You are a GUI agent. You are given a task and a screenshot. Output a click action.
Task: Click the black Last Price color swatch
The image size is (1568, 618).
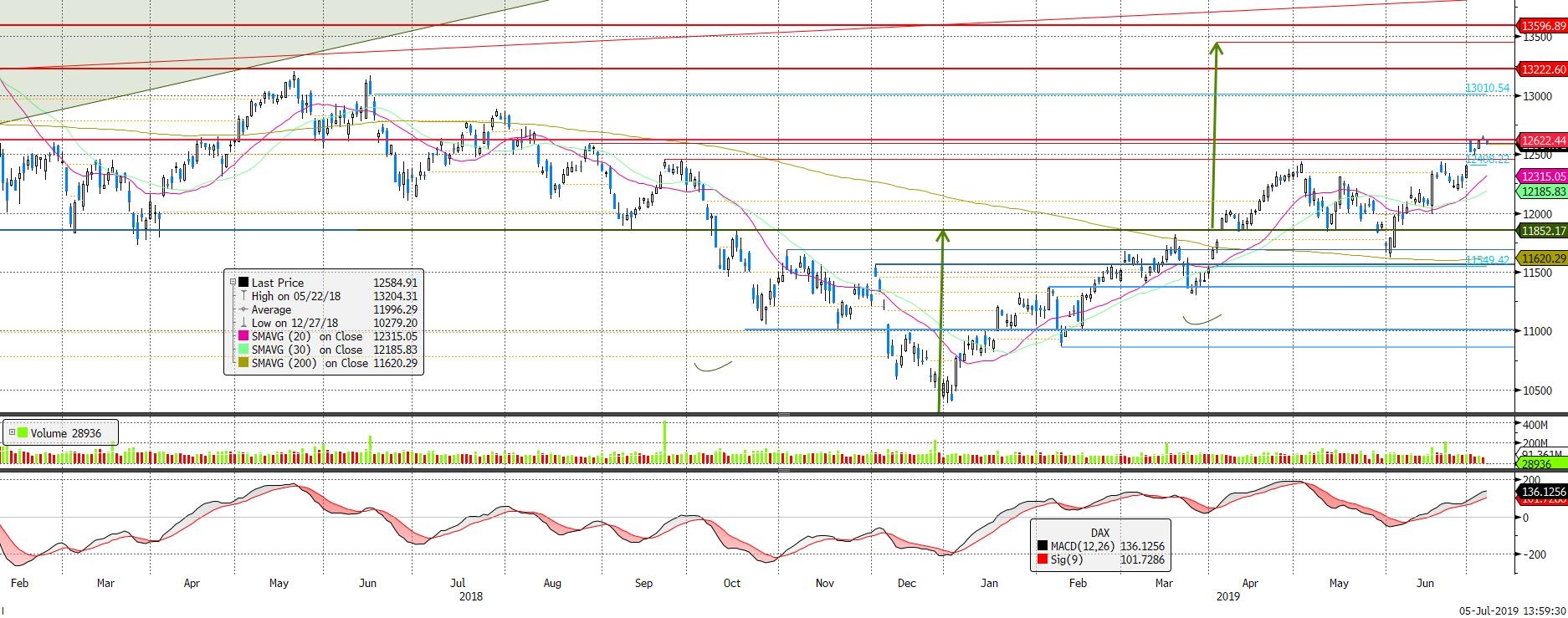click(x=243, y=283)
